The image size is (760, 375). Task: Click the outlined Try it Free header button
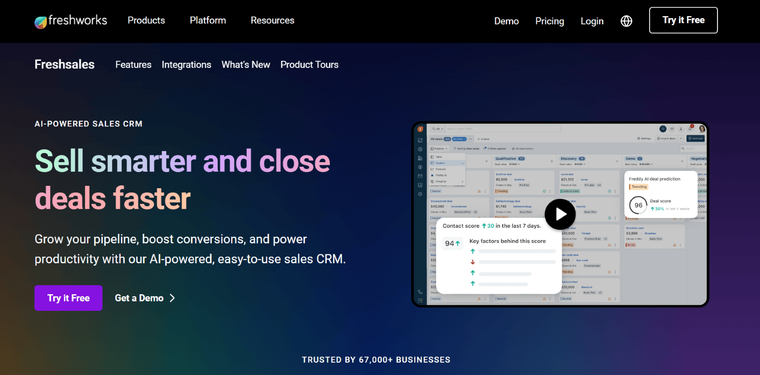[x=683, y=20]
